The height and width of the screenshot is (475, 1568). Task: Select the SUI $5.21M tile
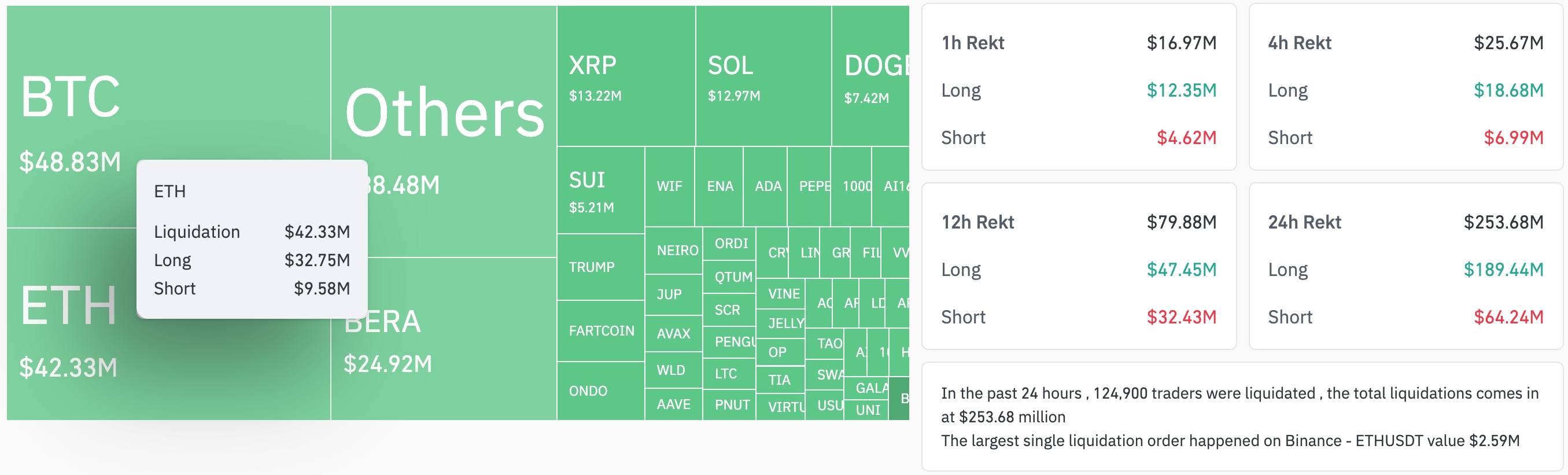tap(601, 190)
